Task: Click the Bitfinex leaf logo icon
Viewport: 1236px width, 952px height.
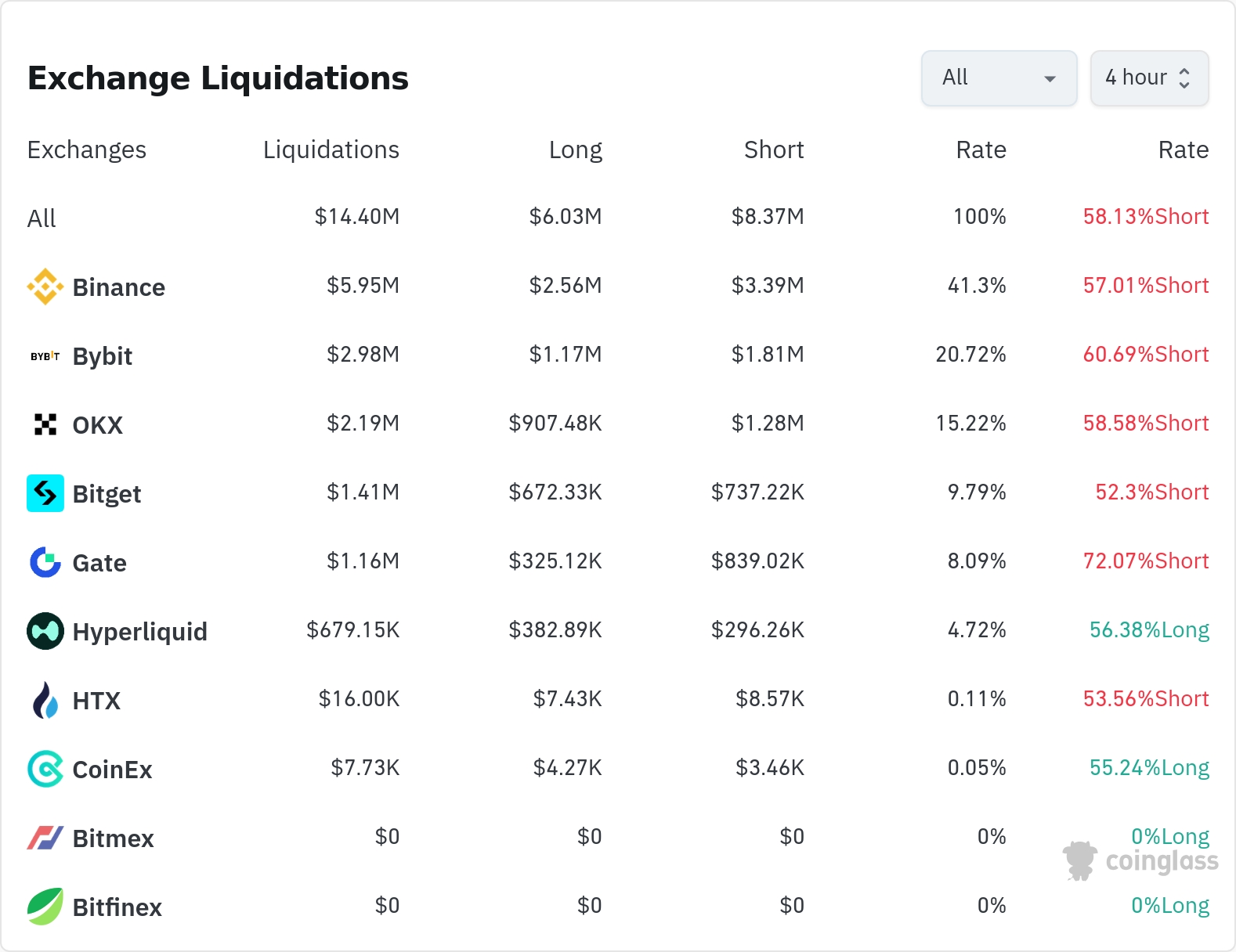Action: point(45,907)
